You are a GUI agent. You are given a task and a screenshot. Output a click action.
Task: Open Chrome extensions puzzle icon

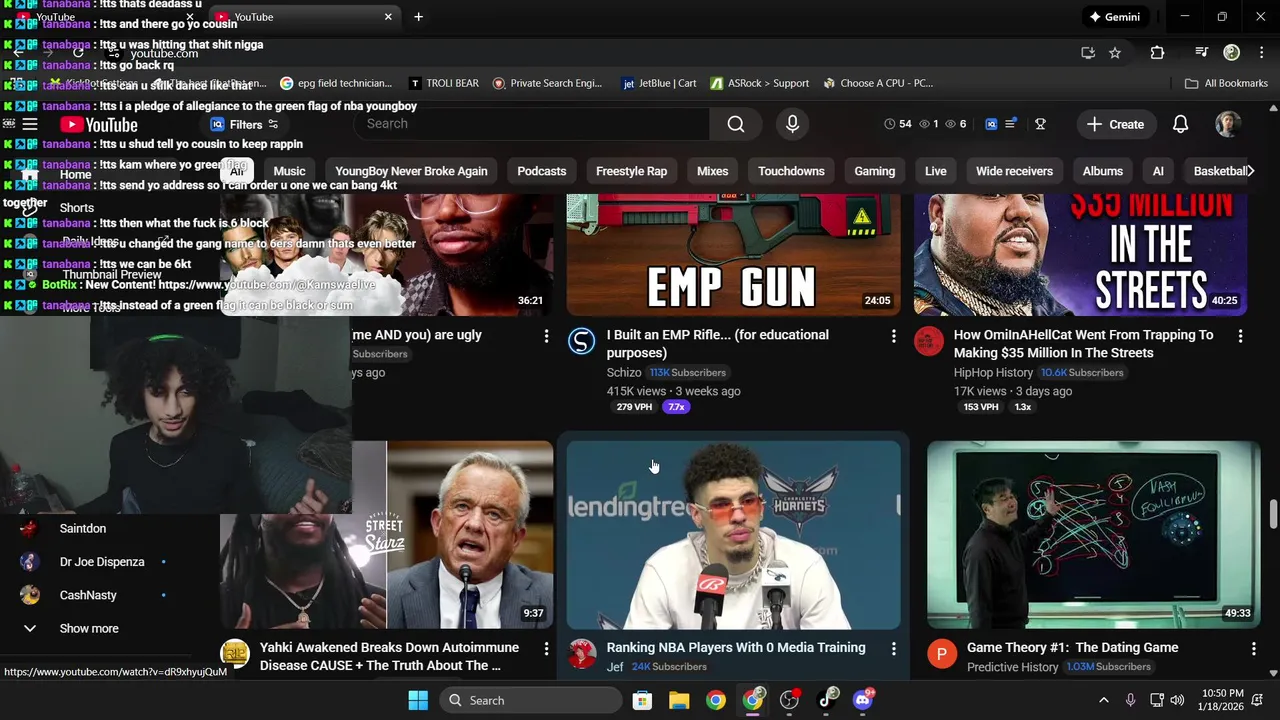tap(1157, 52)
